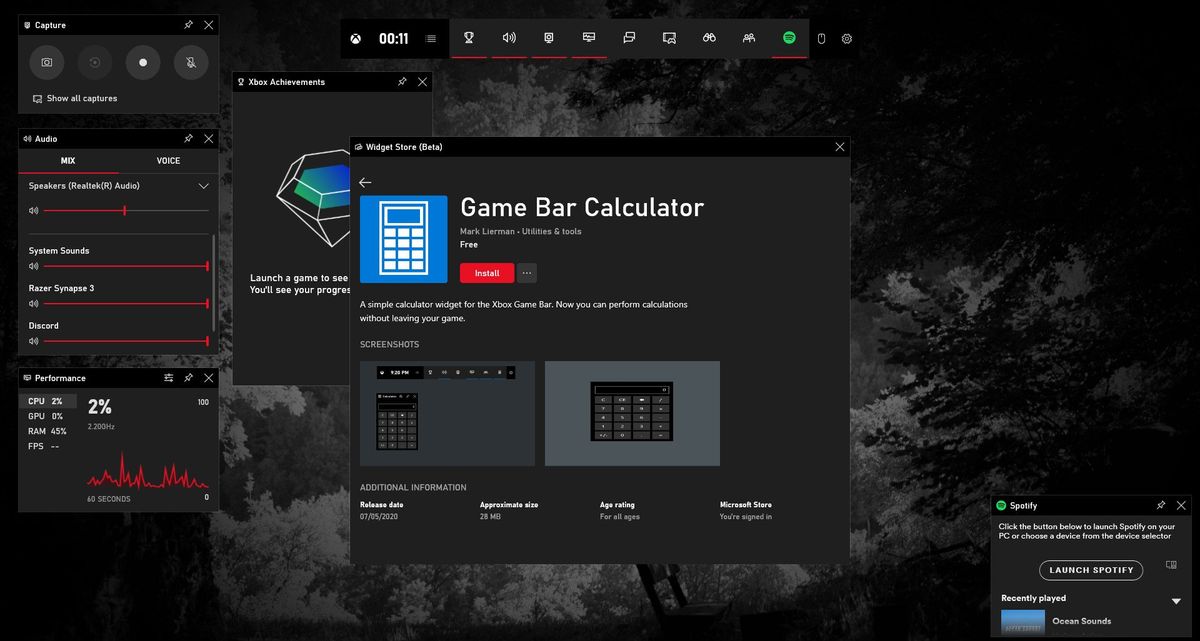The width and height of the screenshot is (1200, 641).
Task: Install the Game Bar Calculator
Action: (x=486, y=272)
